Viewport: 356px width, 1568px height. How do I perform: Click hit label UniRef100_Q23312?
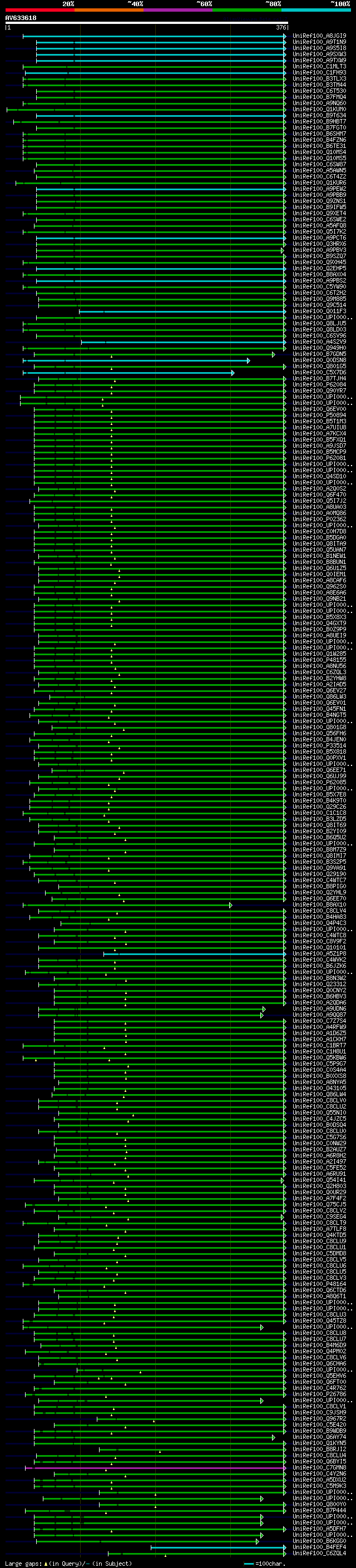pos(319,983)
